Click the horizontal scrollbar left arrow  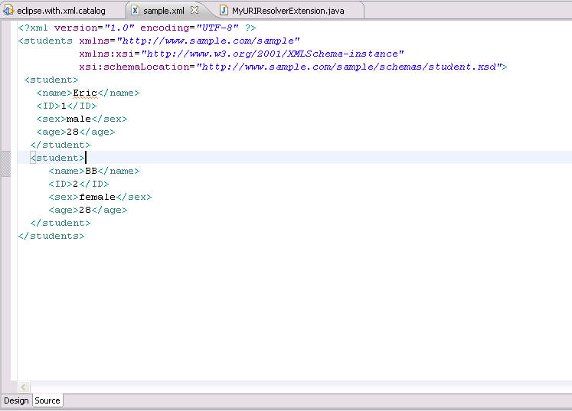point(23,387)
